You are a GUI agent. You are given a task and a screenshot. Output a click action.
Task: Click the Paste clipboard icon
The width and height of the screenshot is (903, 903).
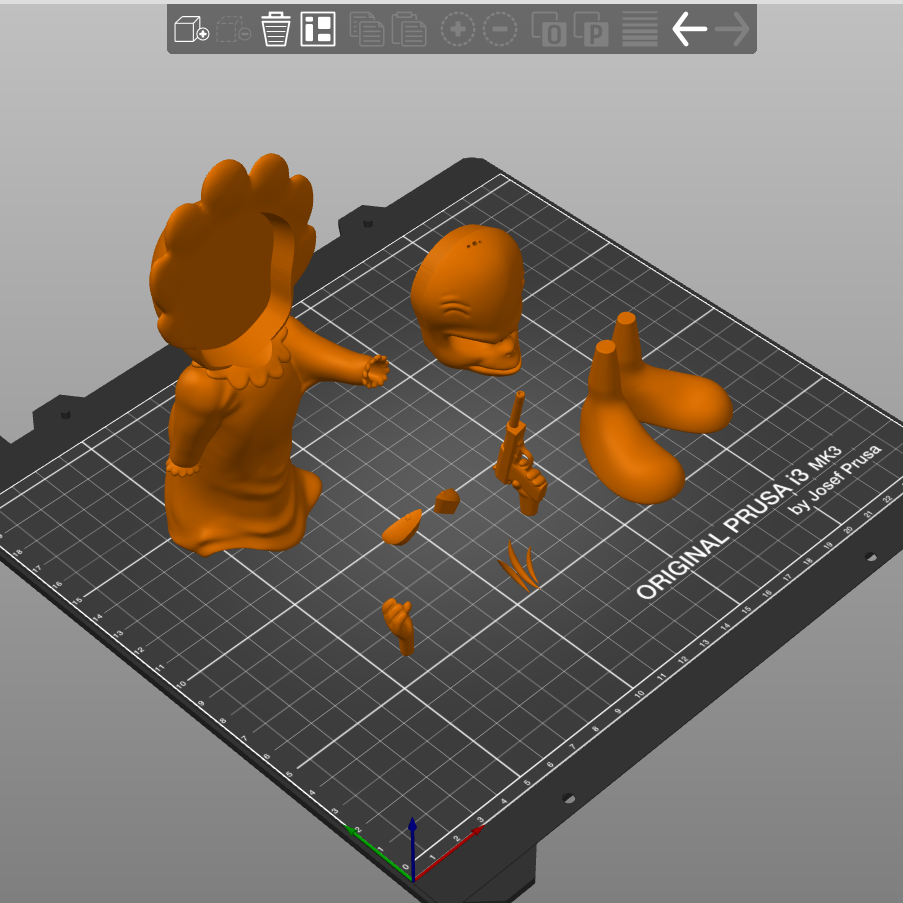pyautogui.click(x=409, y=29)
